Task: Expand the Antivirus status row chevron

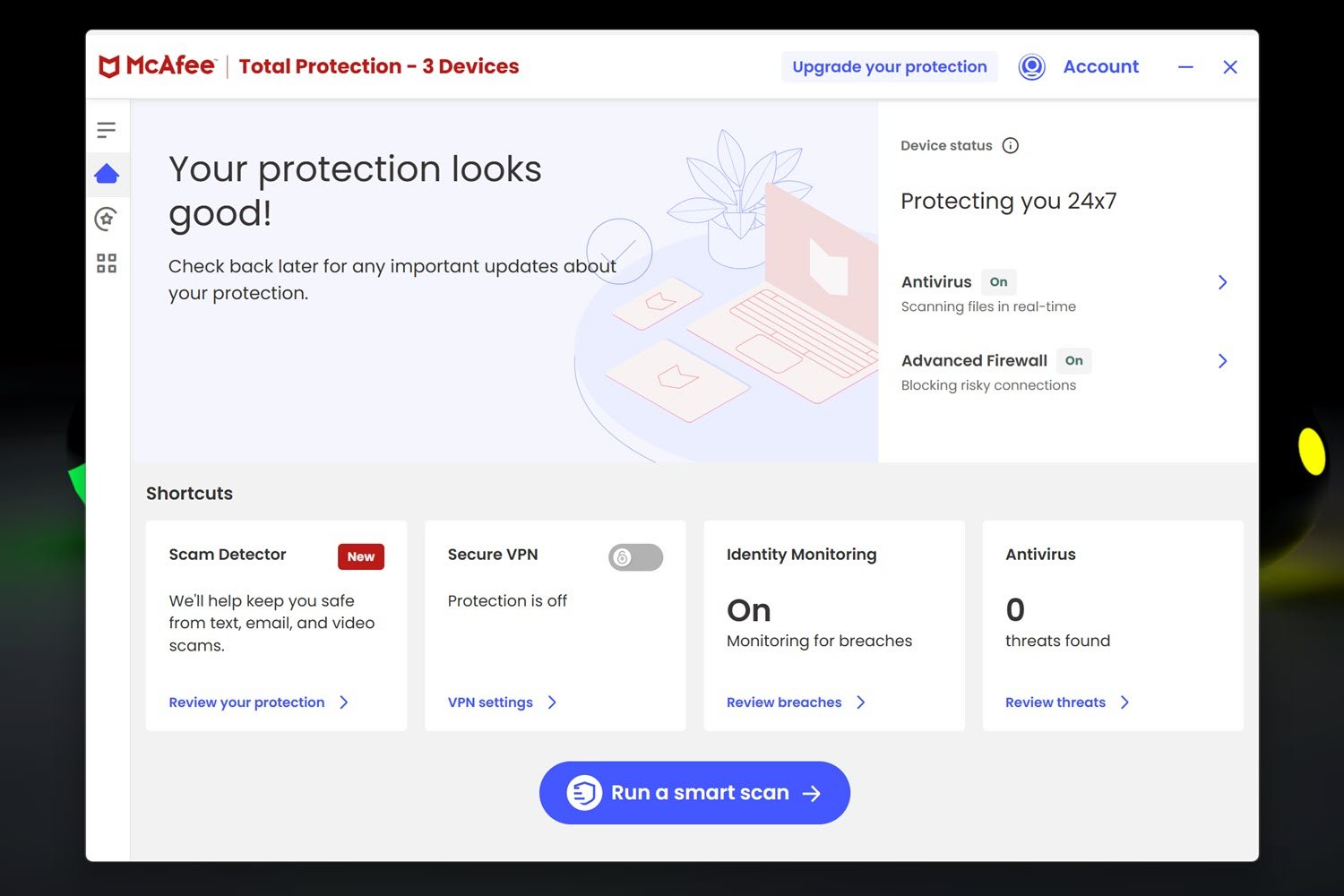Action: pos(1223,282)
